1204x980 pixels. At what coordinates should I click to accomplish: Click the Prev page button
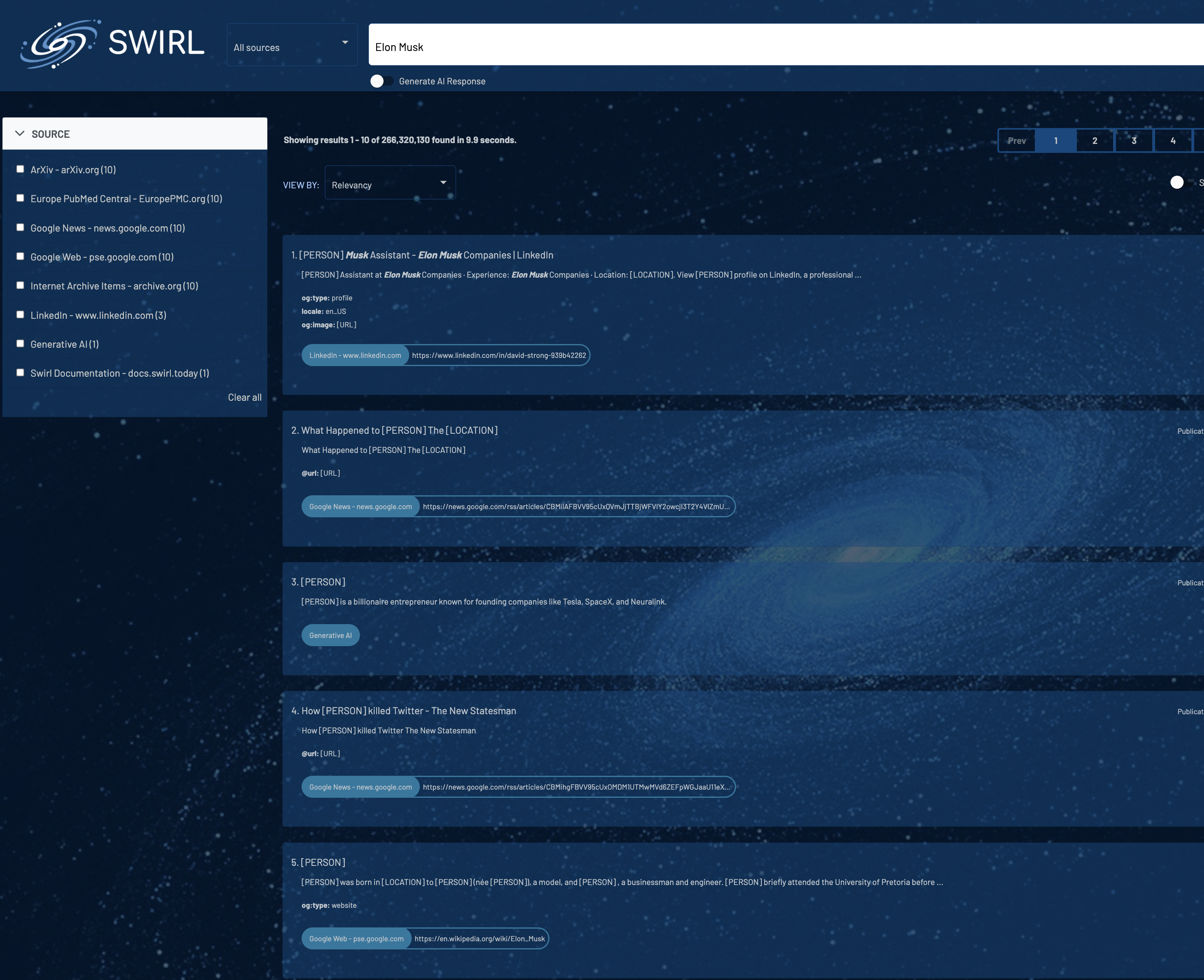click(1017, 141)
